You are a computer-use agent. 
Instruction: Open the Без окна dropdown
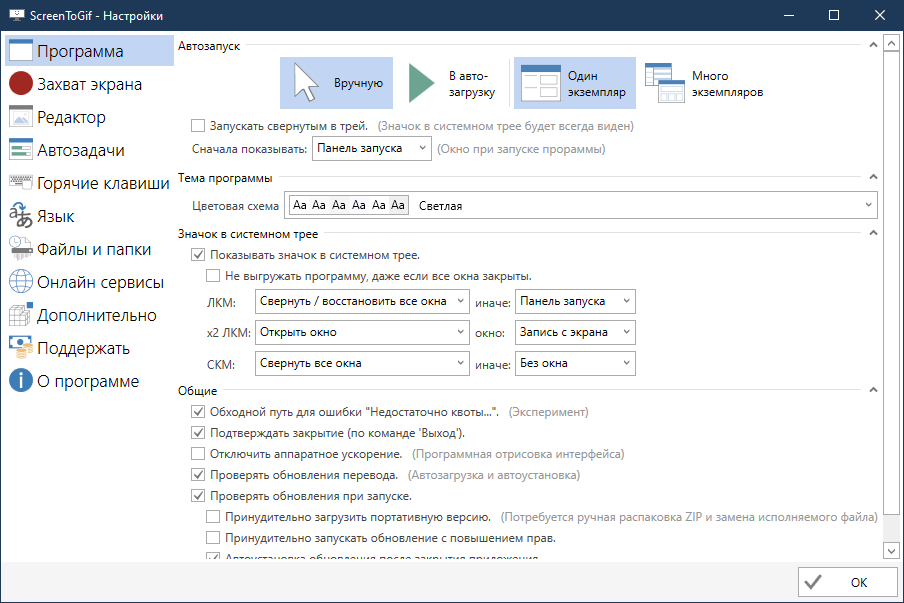pos(575,363)
